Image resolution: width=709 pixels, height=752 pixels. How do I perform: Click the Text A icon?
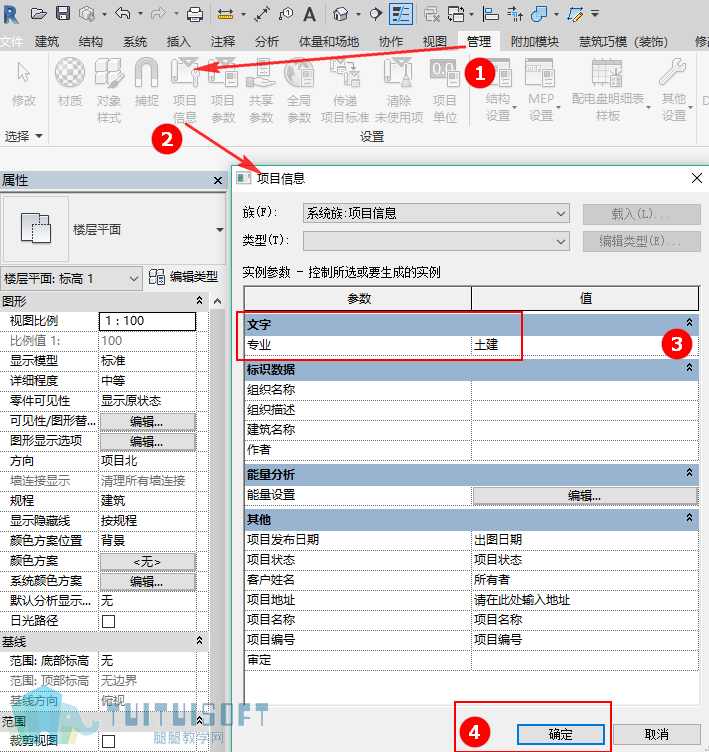click(310, 14)
